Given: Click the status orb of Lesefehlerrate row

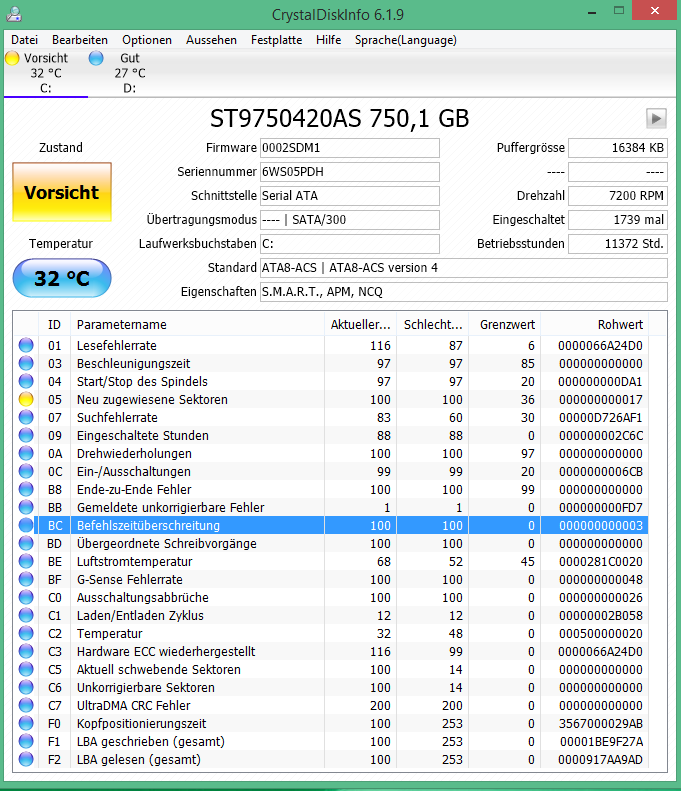Looking at the screenshot, I should tap(26, 345).
